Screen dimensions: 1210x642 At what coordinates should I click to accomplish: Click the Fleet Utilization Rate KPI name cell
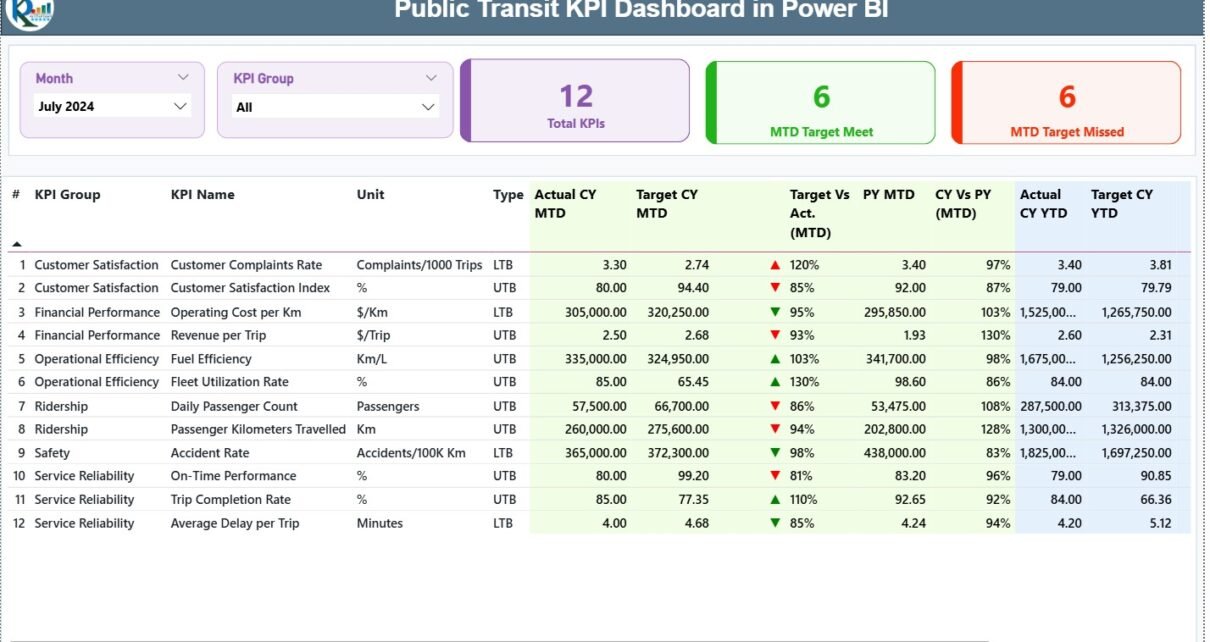coord(229,382)
